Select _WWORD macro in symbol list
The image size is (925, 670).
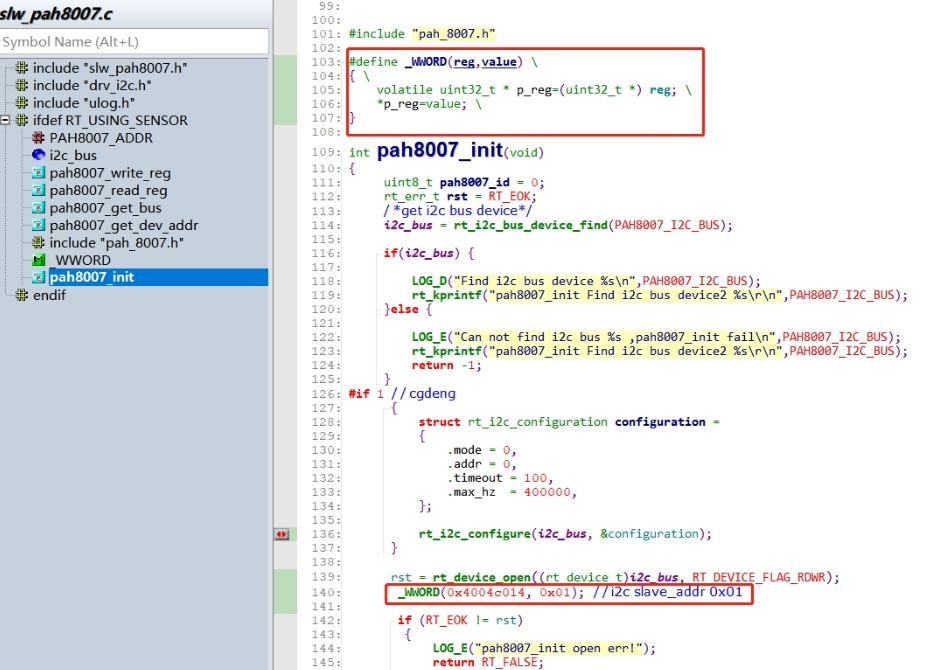(81, 260)
